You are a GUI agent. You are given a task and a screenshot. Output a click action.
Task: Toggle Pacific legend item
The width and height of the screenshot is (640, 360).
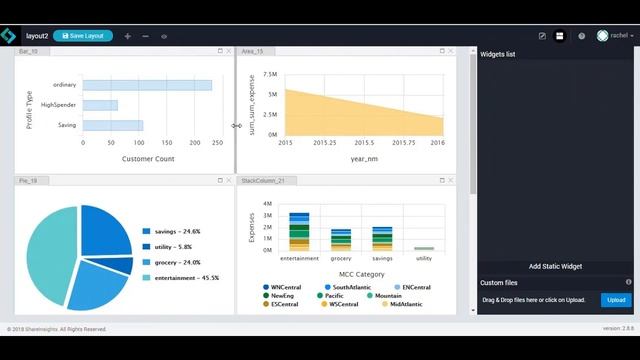(x=330, y=296)
